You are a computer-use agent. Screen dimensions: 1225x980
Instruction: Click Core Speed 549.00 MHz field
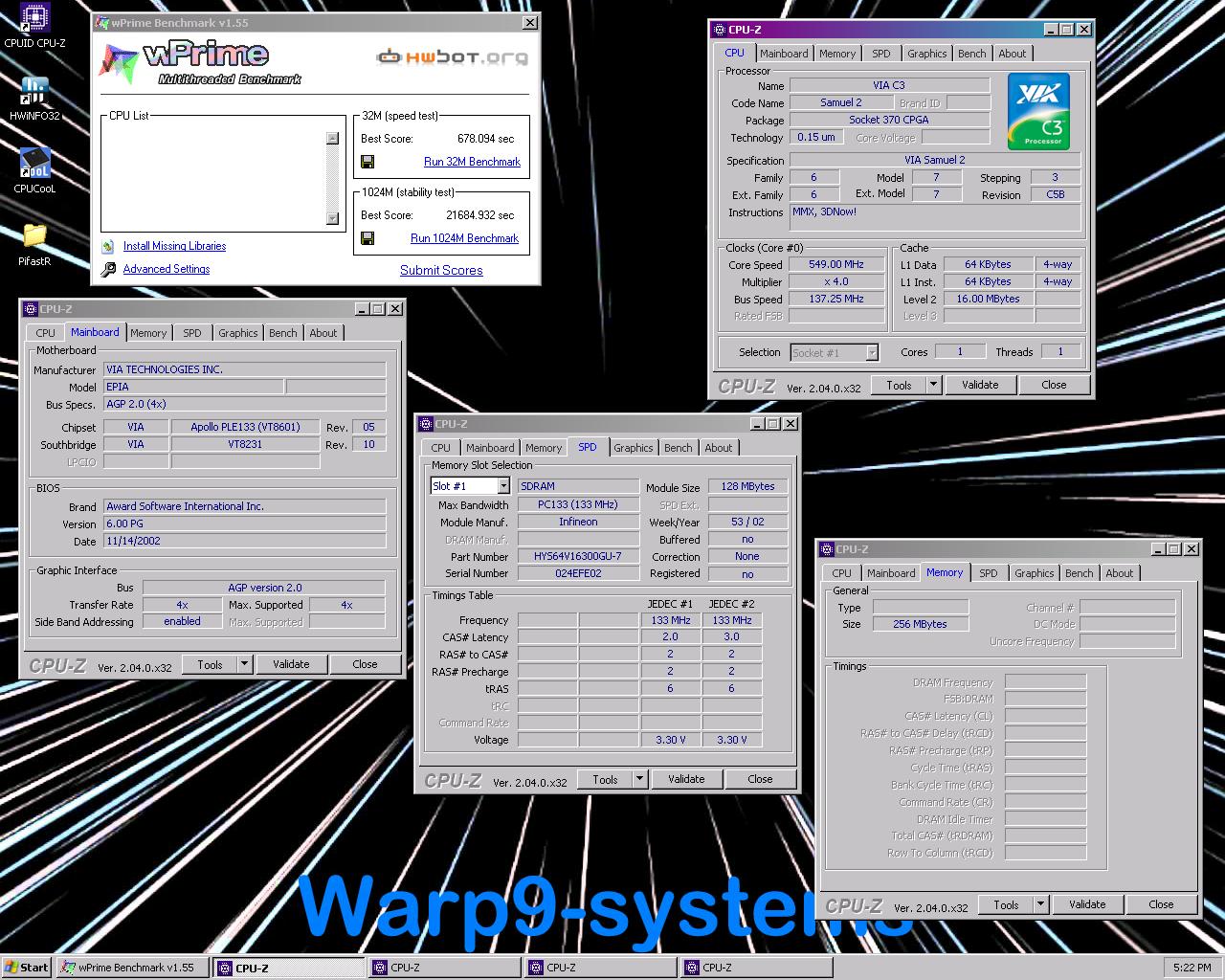click(x=836, y=265)
